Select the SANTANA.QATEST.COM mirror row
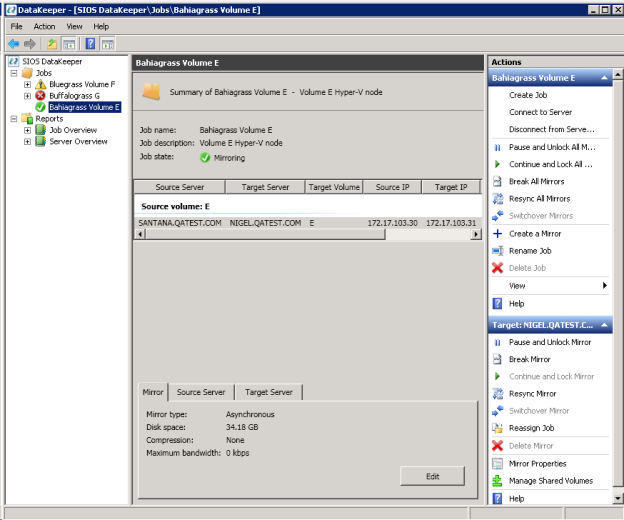Image resolution: width=624 pixels, height=520 pixels. tap(308, 223)
